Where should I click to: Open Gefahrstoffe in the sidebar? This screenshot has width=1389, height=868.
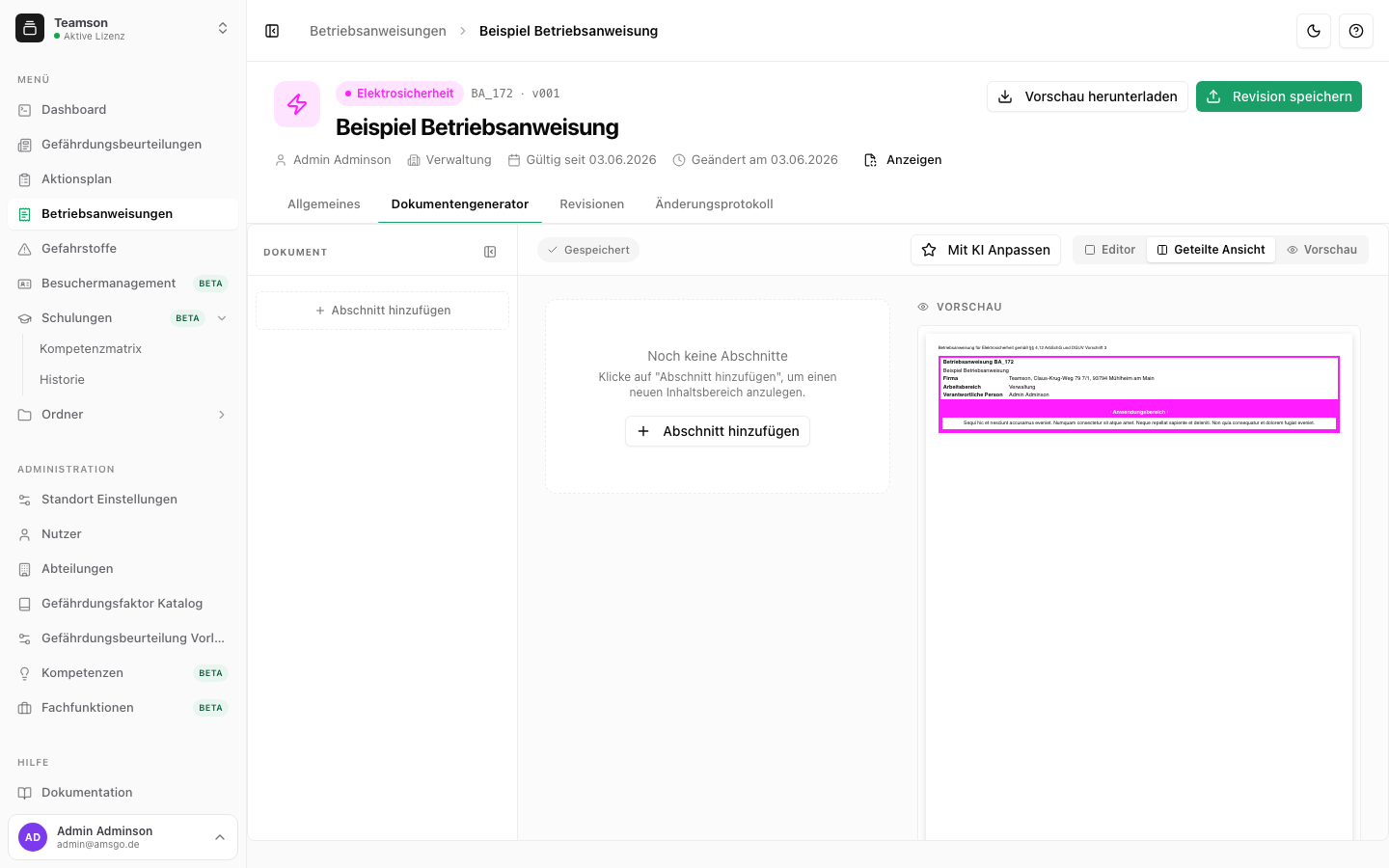(123, 249)
